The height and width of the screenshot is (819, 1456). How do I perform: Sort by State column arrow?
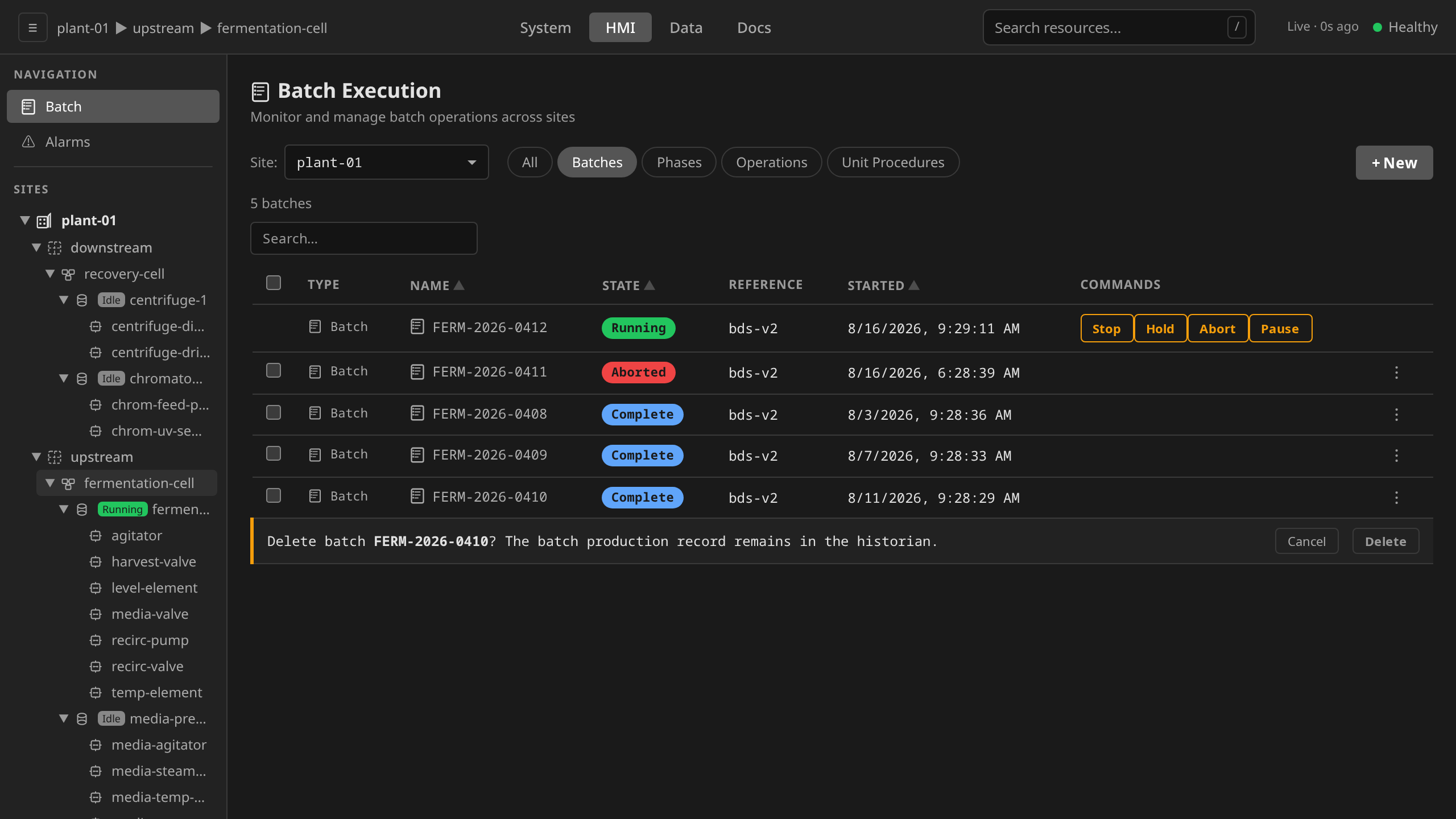(650, 285)
